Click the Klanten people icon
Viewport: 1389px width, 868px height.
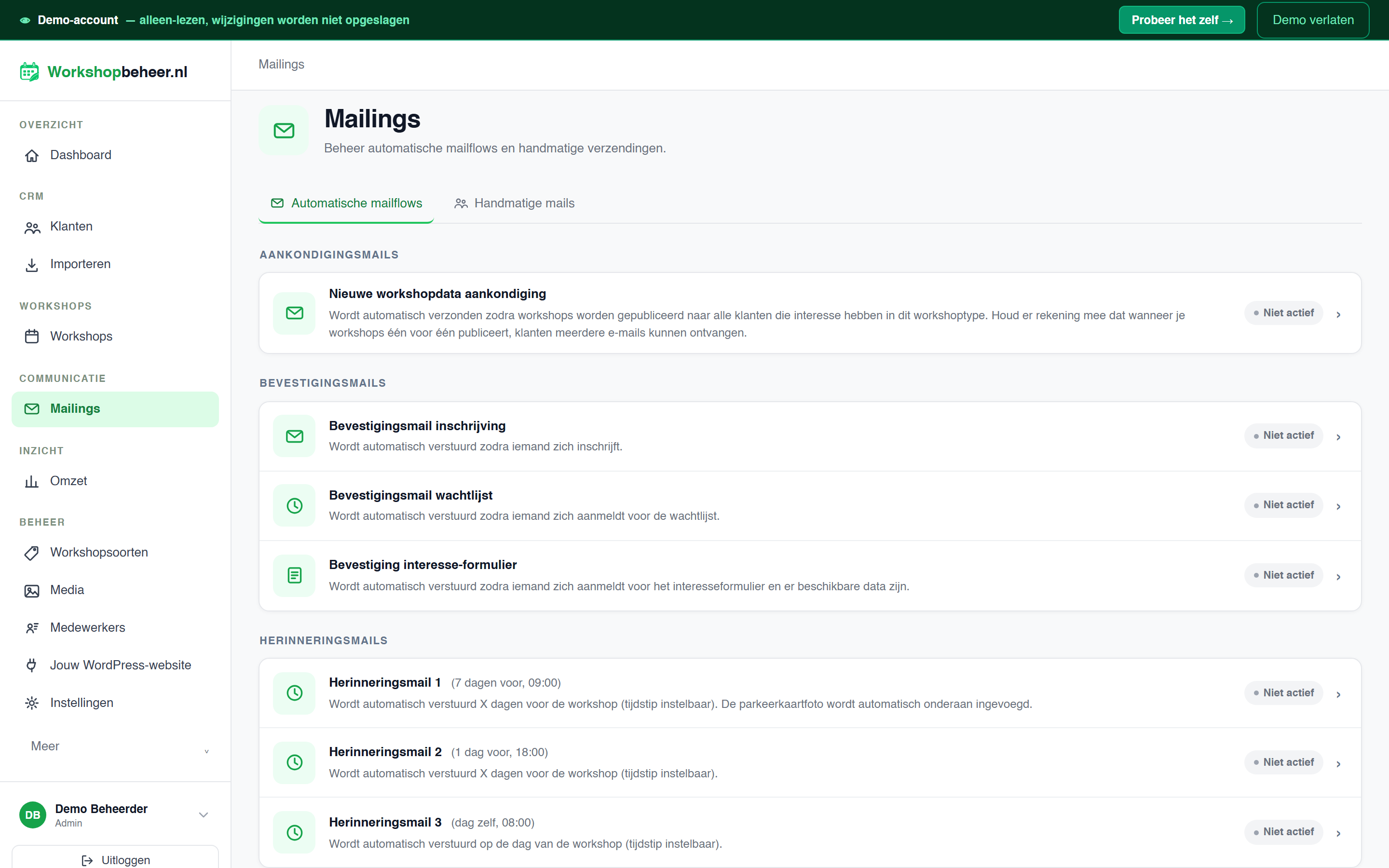click(32, 227)
